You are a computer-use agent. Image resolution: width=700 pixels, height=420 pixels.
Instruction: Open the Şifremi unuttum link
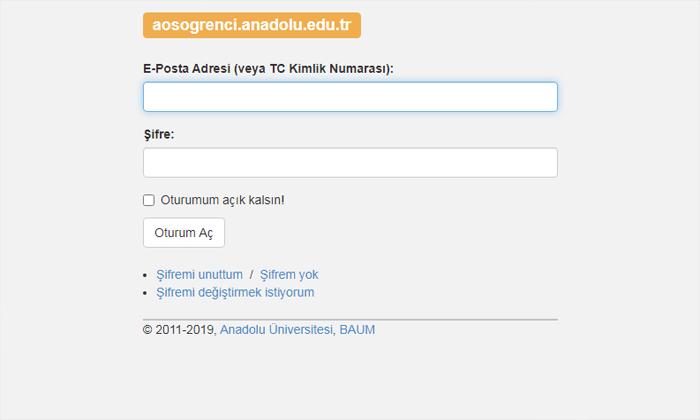click(x=200, y=274)
